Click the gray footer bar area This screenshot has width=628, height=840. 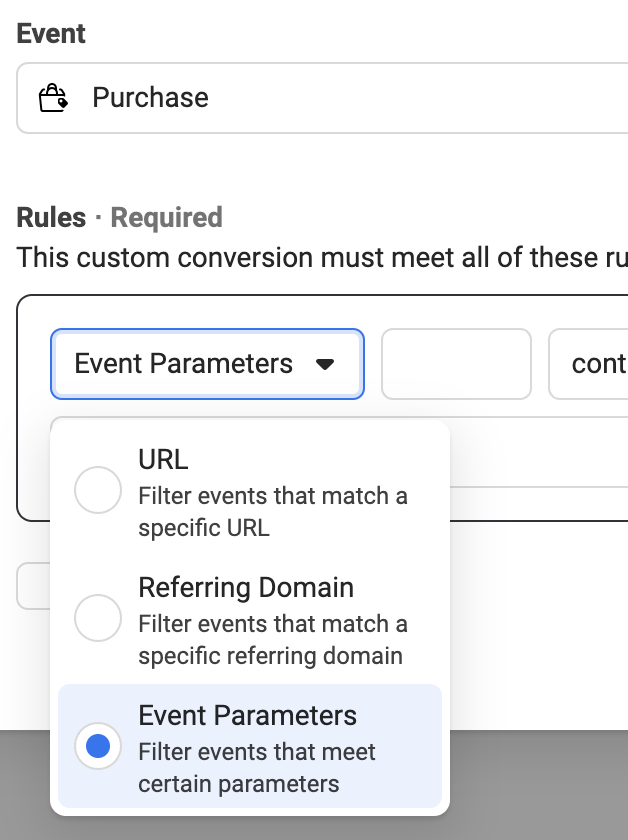coord(539,785)
